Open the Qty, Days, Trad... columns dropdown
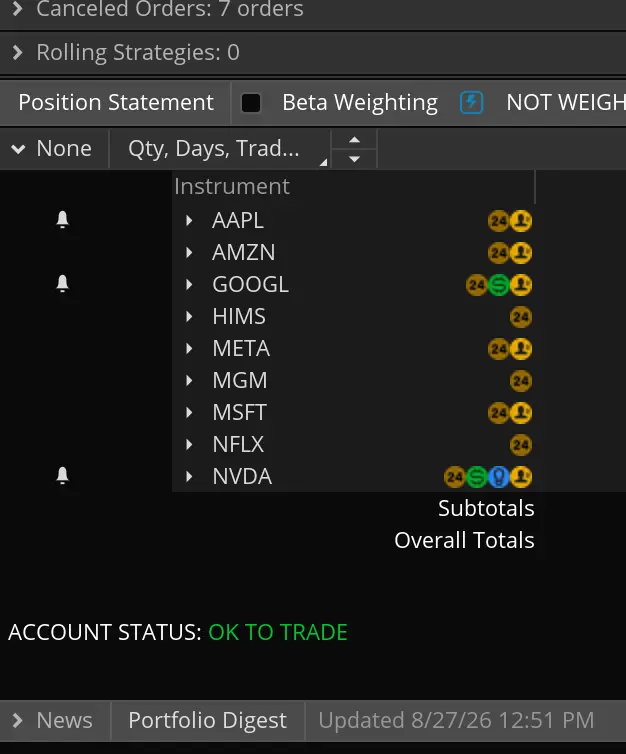Viewport: 626px width, 754px height. pos(220,149)
